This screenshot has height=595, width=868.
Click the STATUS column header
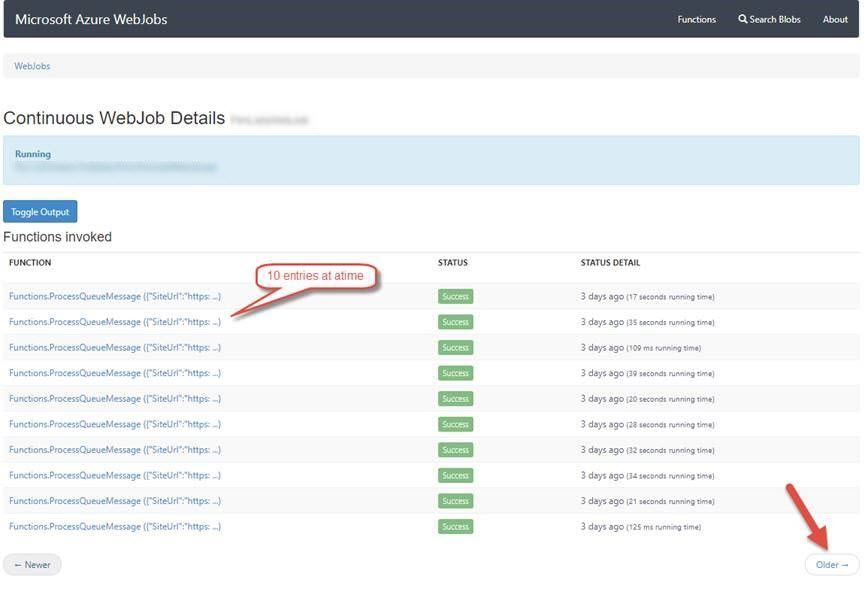point(453,262)
